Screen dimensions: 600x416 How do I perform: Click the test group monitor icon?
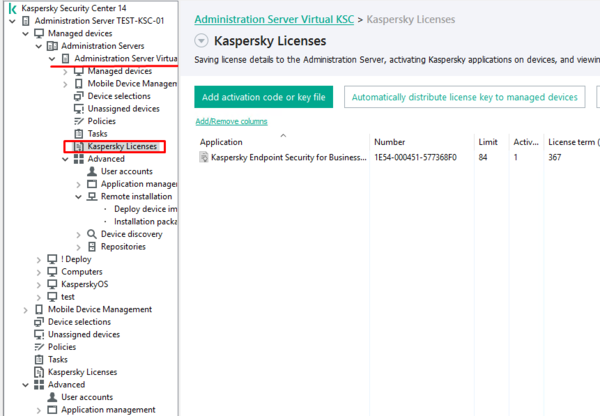[x=52, y=297]
